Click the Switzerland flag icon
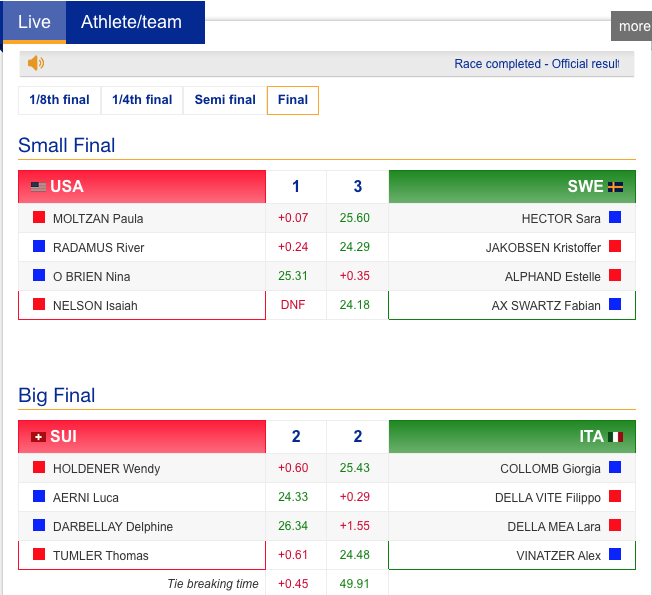 (38, 437)
